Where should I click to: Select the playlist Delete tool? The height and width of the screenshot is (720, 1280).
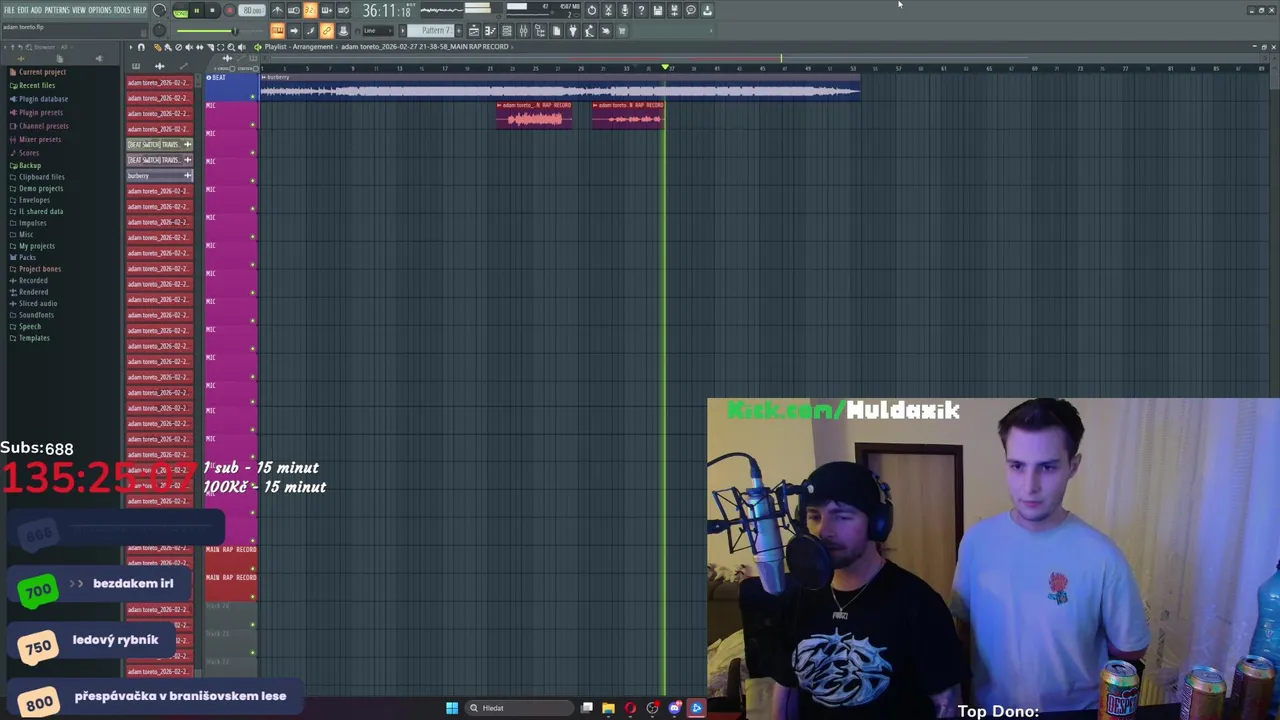[x=178, y=47]
